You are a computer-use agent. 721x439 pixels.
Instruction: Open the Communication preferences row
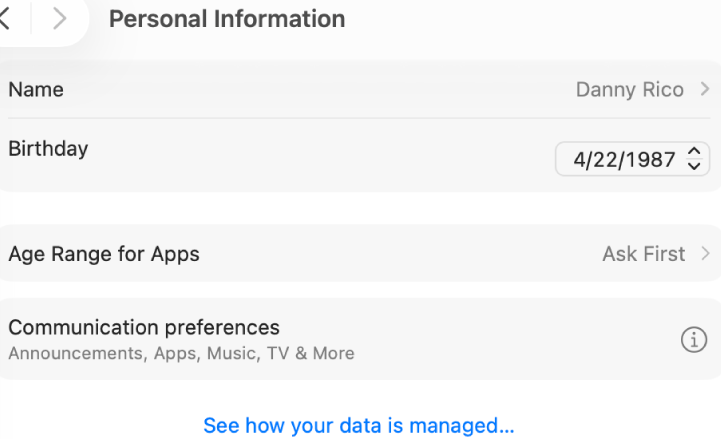360,339
